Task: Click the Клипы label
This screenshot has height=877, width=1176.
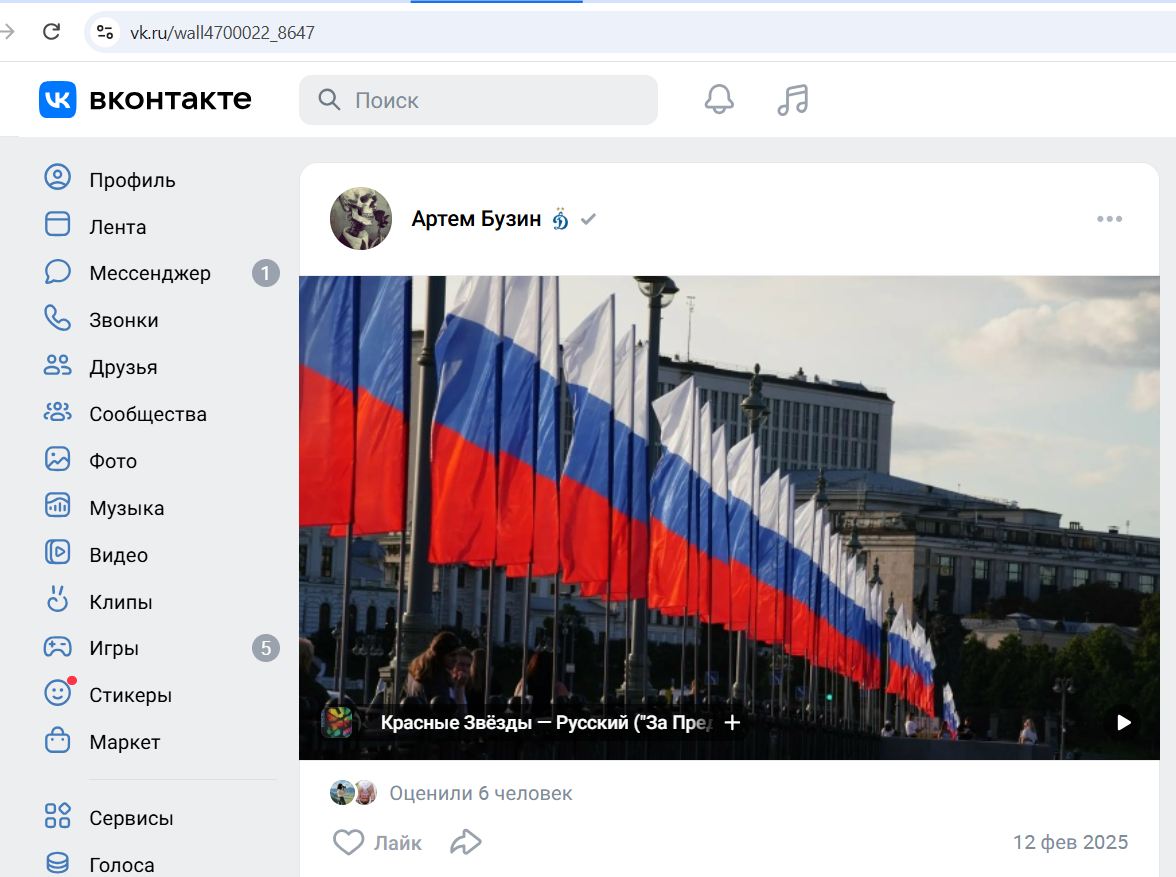Action: [x=121, y=602]
